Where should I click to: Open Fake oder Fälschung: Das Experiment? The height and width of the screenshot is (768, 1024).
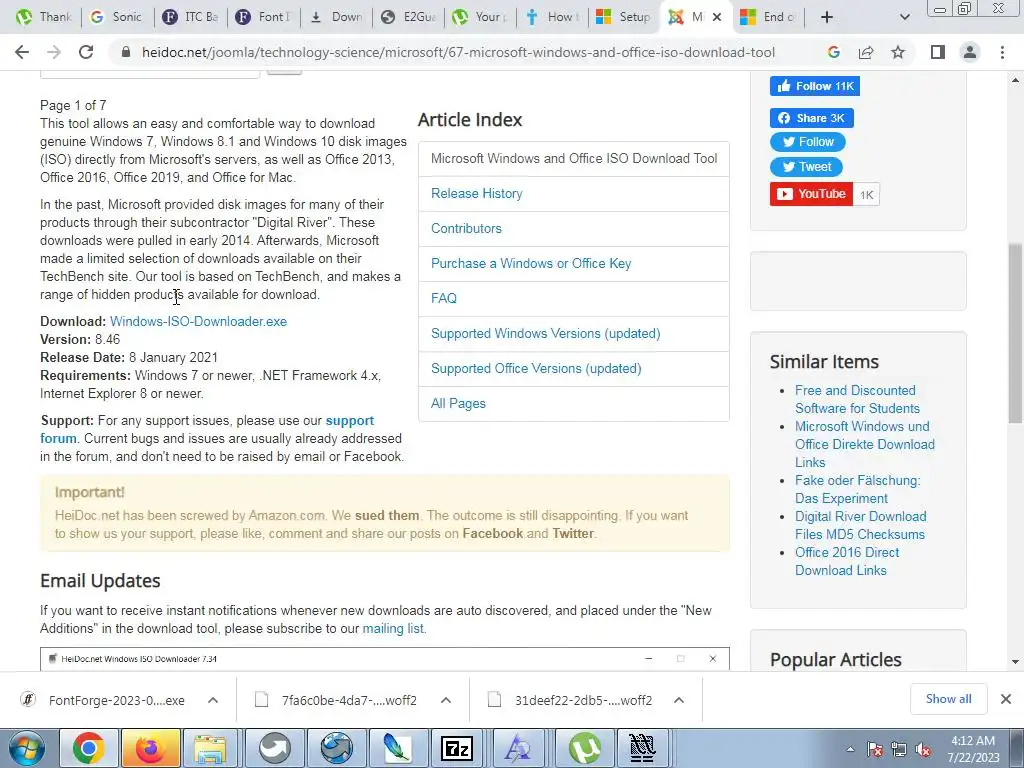click(x=857, y=489)
